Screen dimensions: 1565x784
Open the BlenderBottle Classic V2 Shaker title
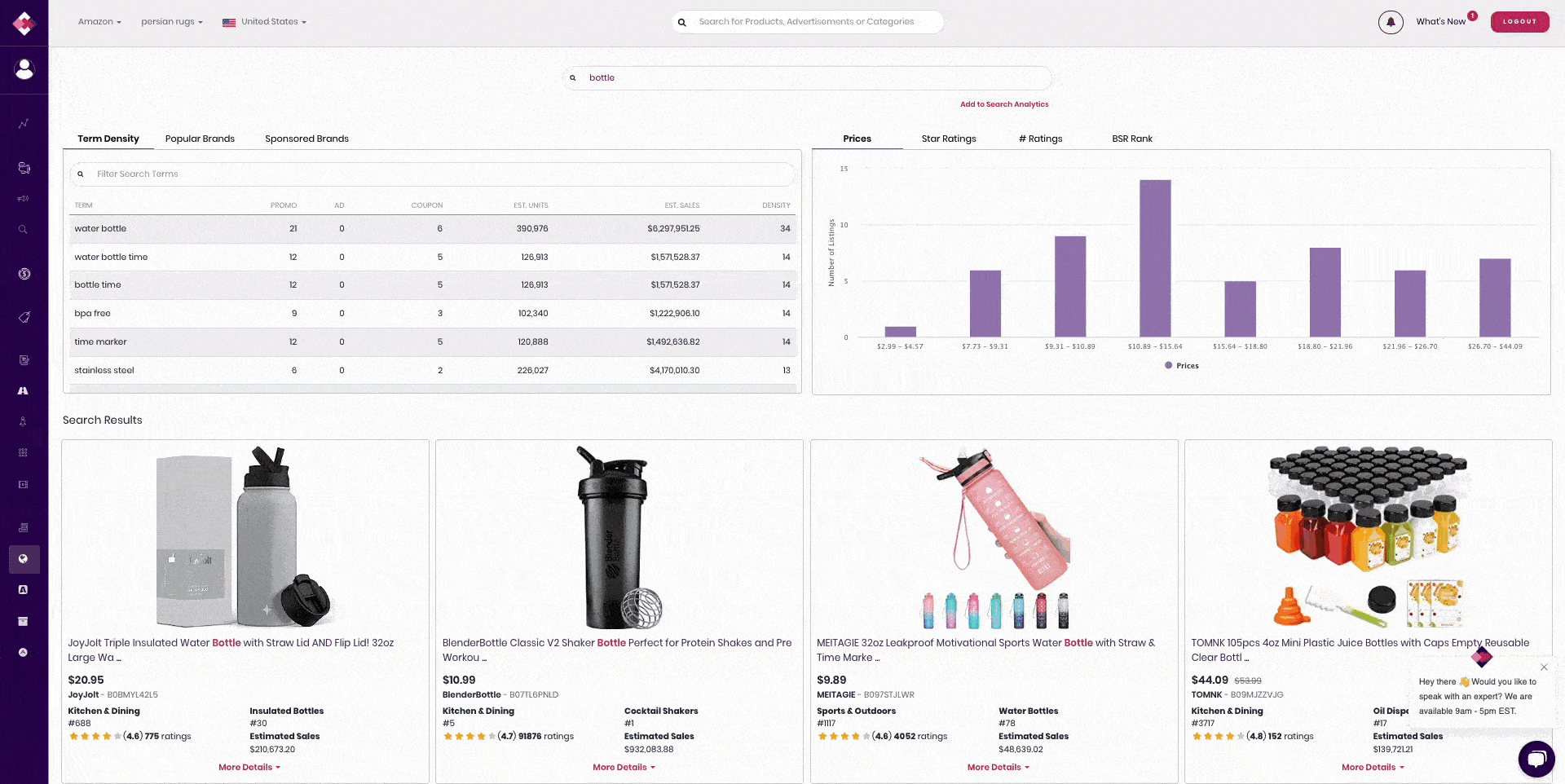[x=617, y=650]
